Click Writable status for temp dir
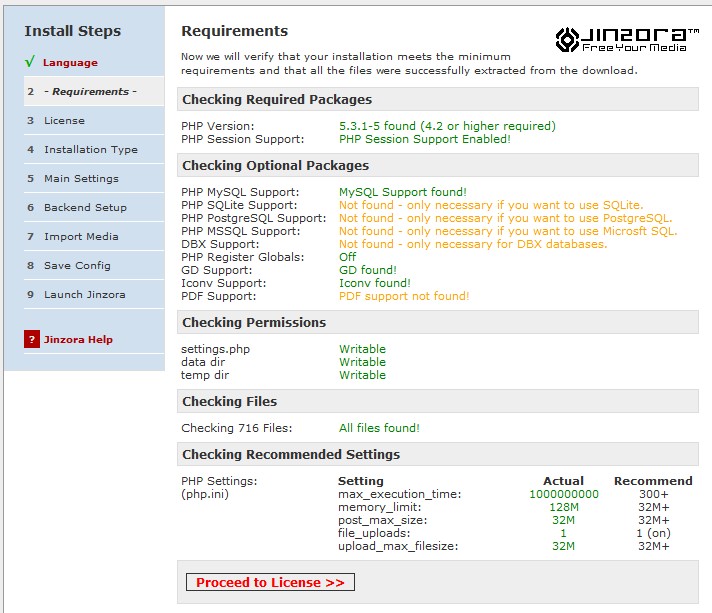Image resolution: width=712 pixels, height=613 pixels. (362, 375)
